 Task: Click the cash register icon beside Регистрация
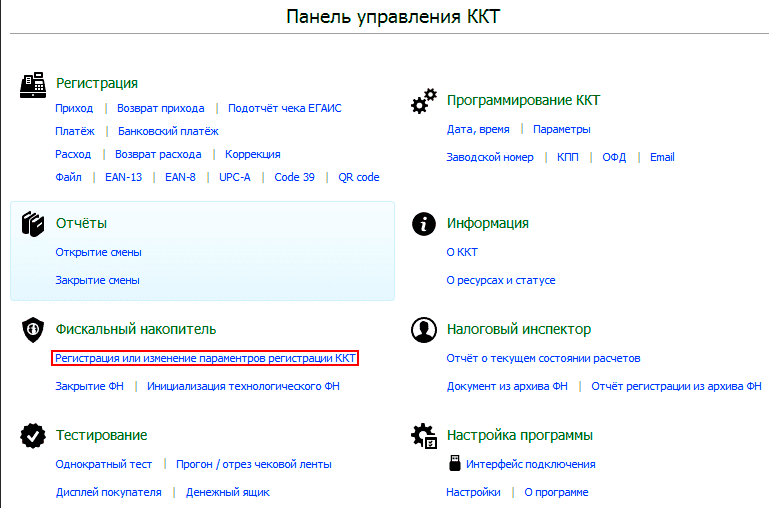tap(33, 85)
